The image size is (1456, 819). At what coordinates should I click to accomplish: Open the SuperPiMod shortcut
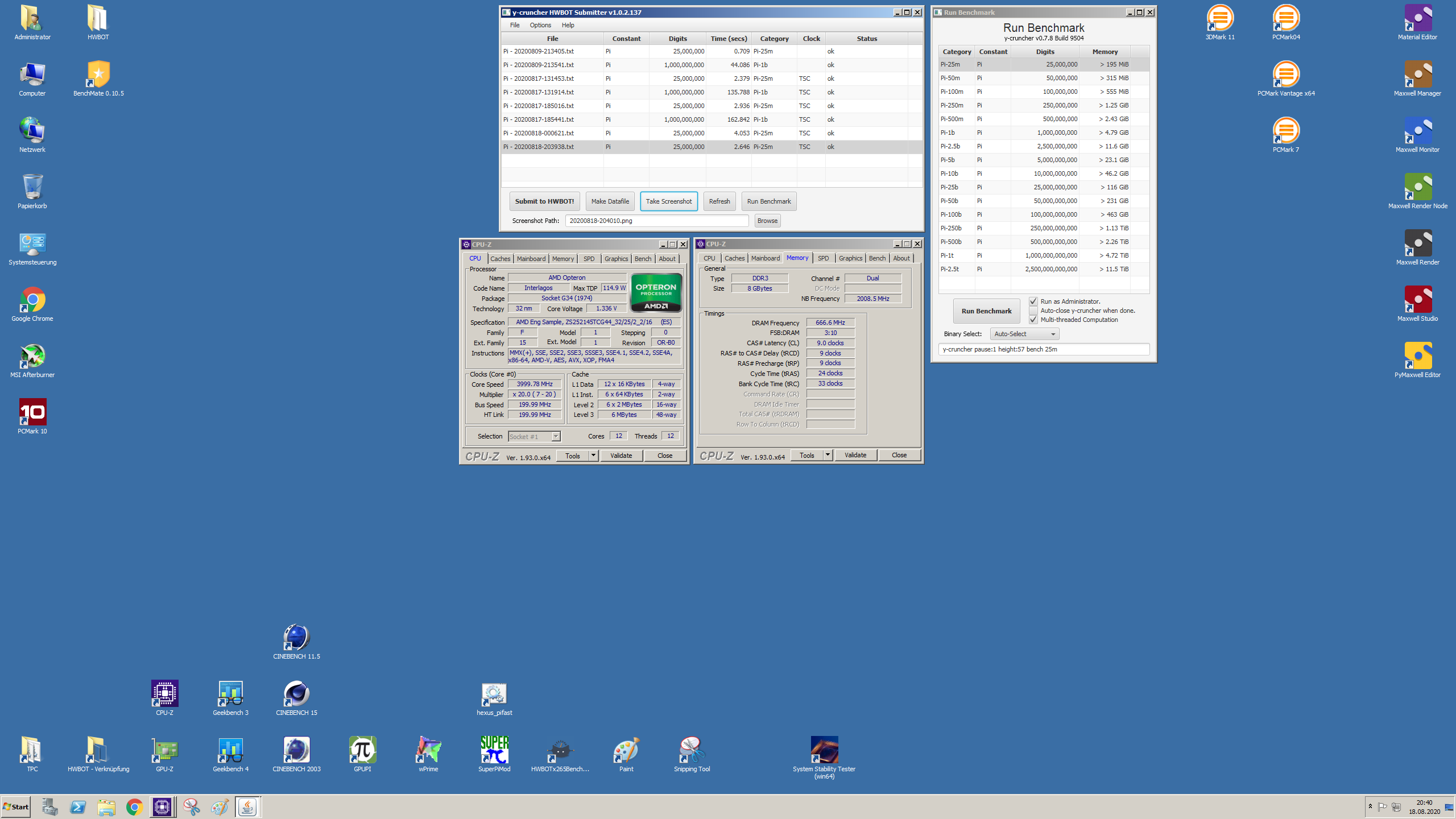pyautogui.click(x=494, y=754)
